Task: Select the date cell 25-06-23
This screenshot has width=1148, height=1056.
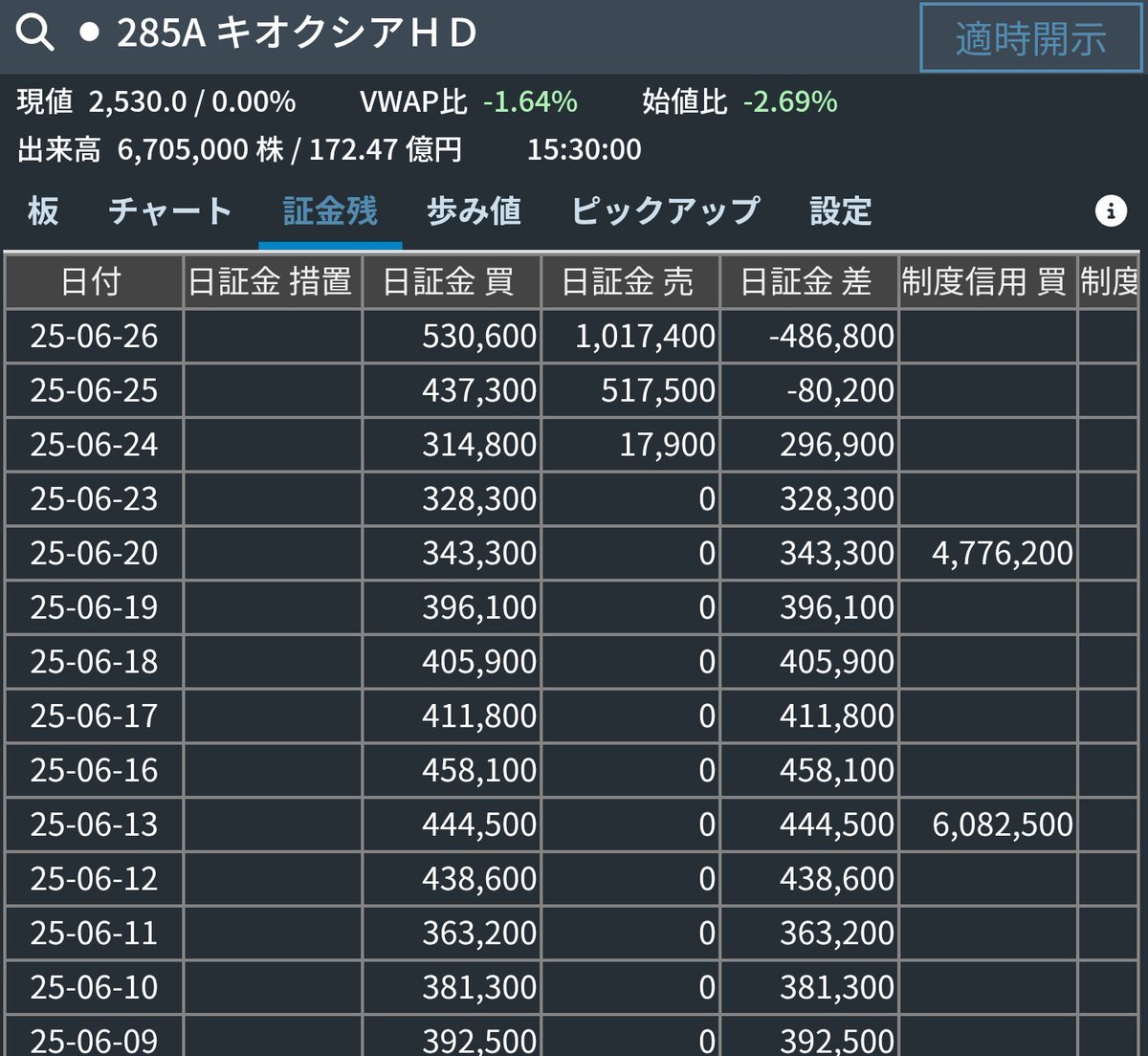Action: (94, 498)
